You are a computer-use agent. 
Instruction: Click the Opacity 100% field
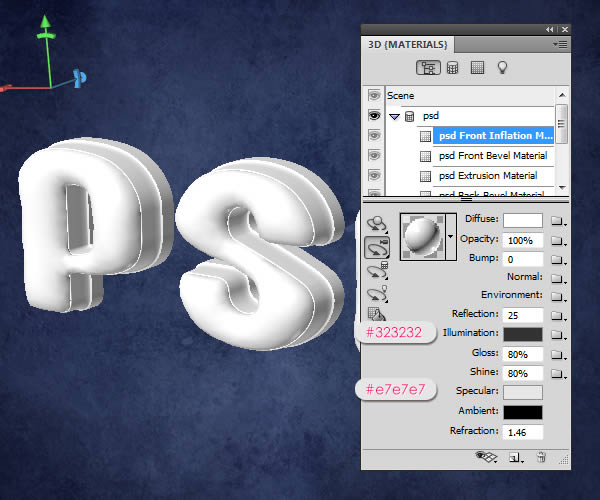click(523, 240)
